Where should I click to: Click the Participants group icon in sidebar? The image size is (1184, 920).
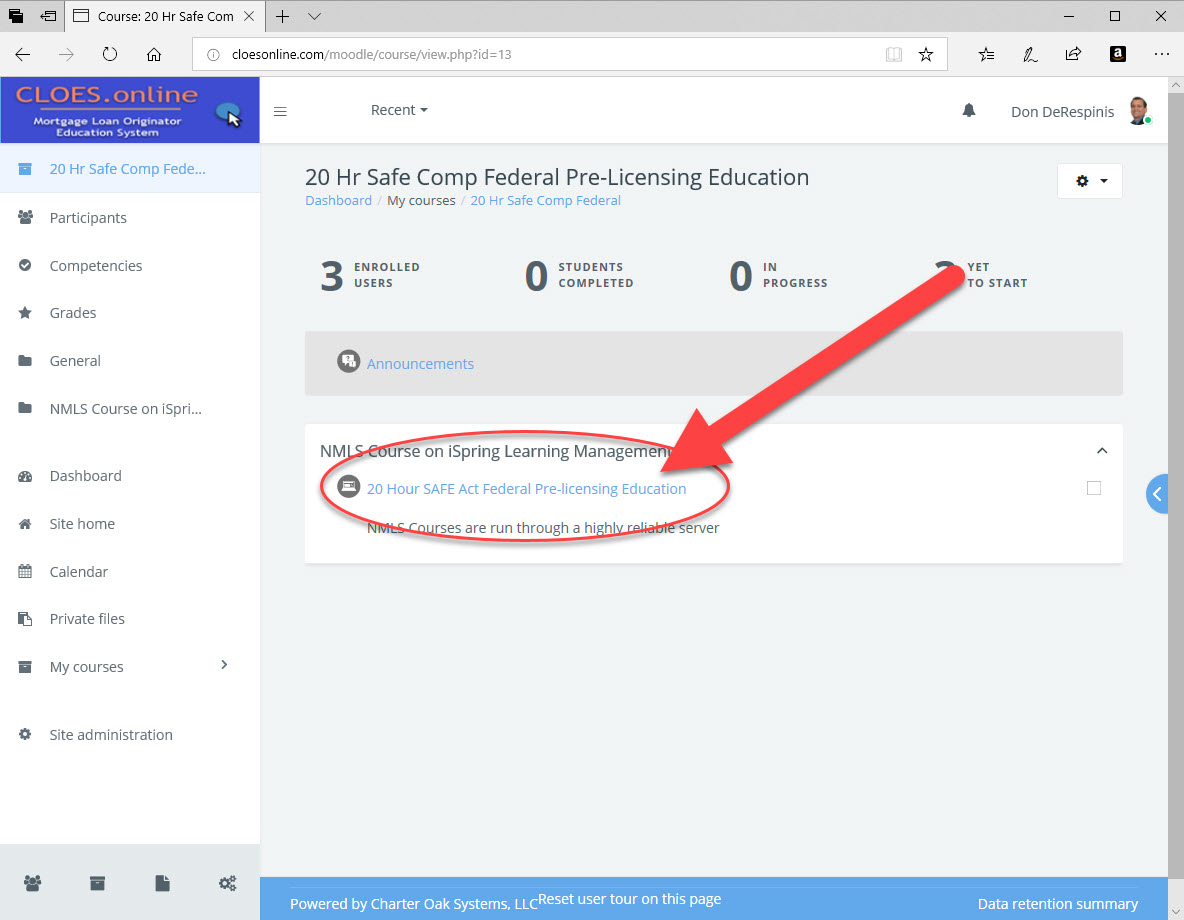pyautogui.click(x=25, y=218)
